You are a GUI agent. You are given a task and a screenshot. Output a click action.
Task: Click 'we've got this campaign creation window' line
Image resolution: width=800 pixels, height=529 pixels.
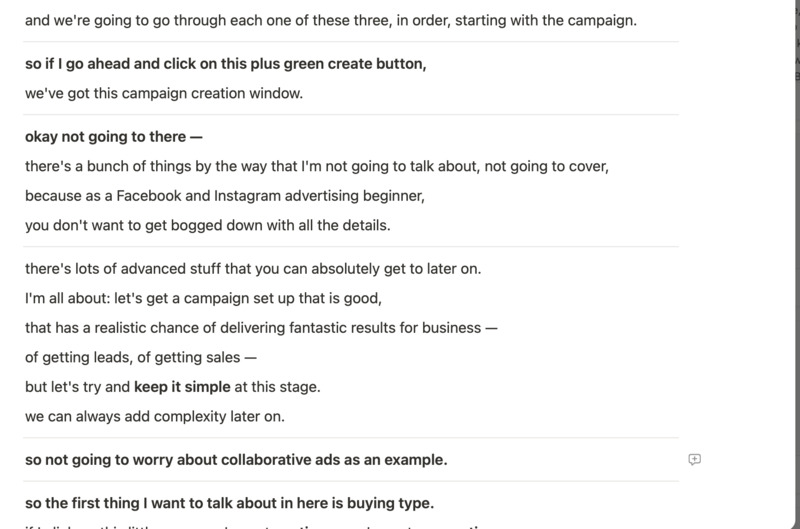pos(164,93)
